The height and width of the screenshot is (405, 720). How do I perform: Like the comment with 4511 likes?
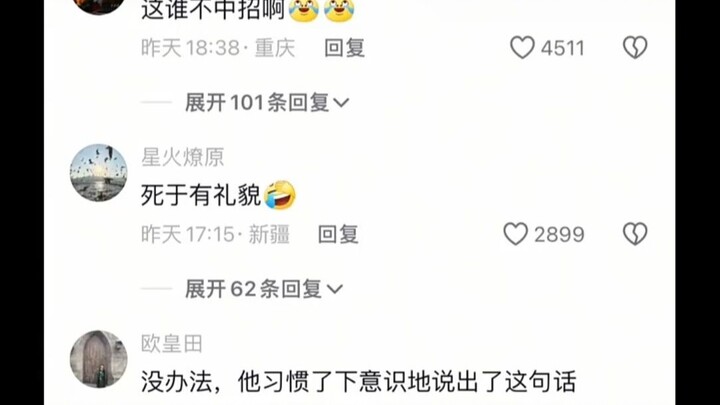click(x=523, y=47)
